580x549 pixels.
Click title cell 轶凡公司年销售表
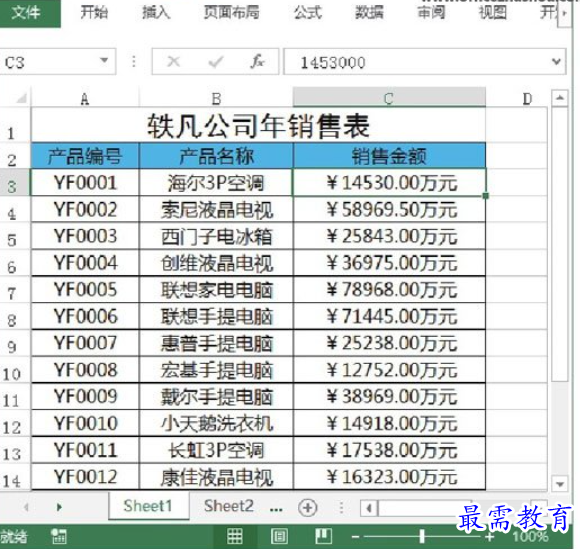coord(258,126)
